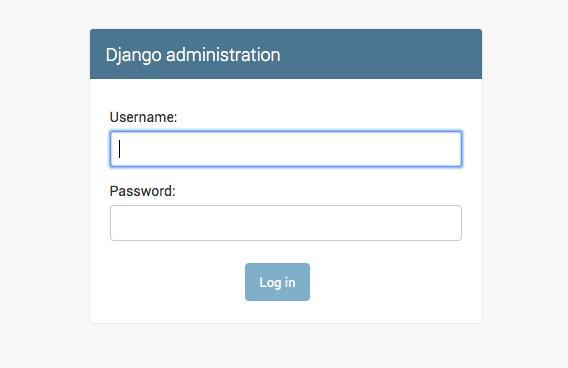Image resolution: width=568 pixels, height=368 pixels.
Task: Activate the blue-outlined Username text box
Action: pyautogui.click(x=286, y=149)
